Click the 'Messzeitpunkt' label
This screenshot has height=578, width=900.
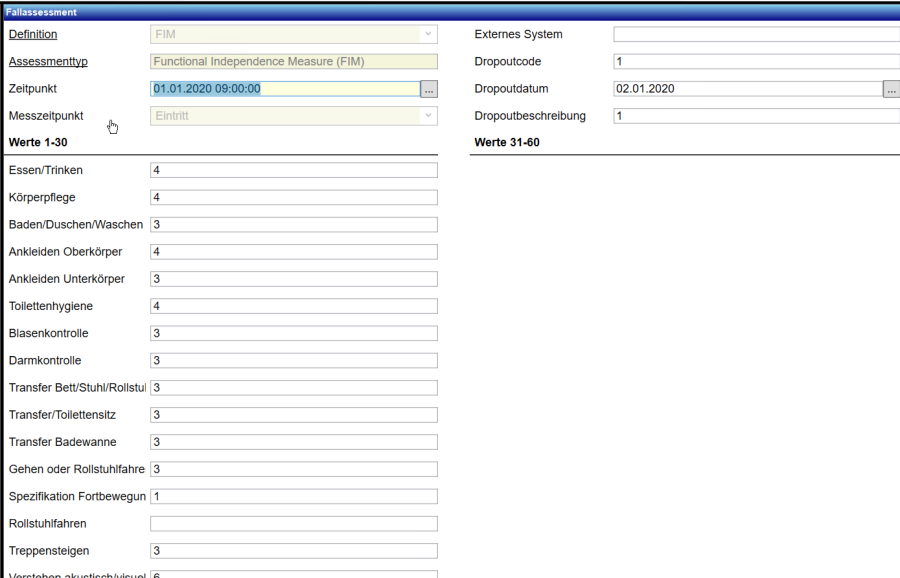tap(46, 116)
